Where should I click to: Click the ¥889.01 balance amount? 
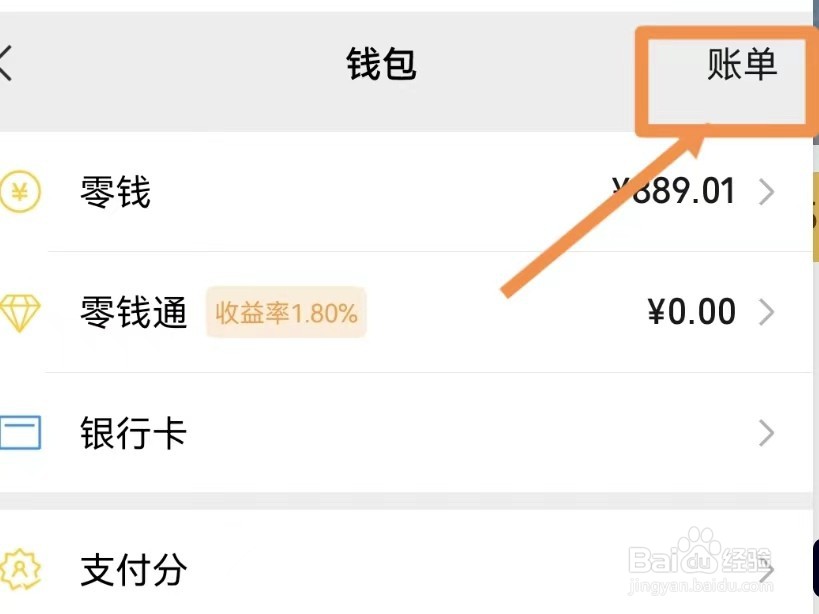tap(674, 191)
